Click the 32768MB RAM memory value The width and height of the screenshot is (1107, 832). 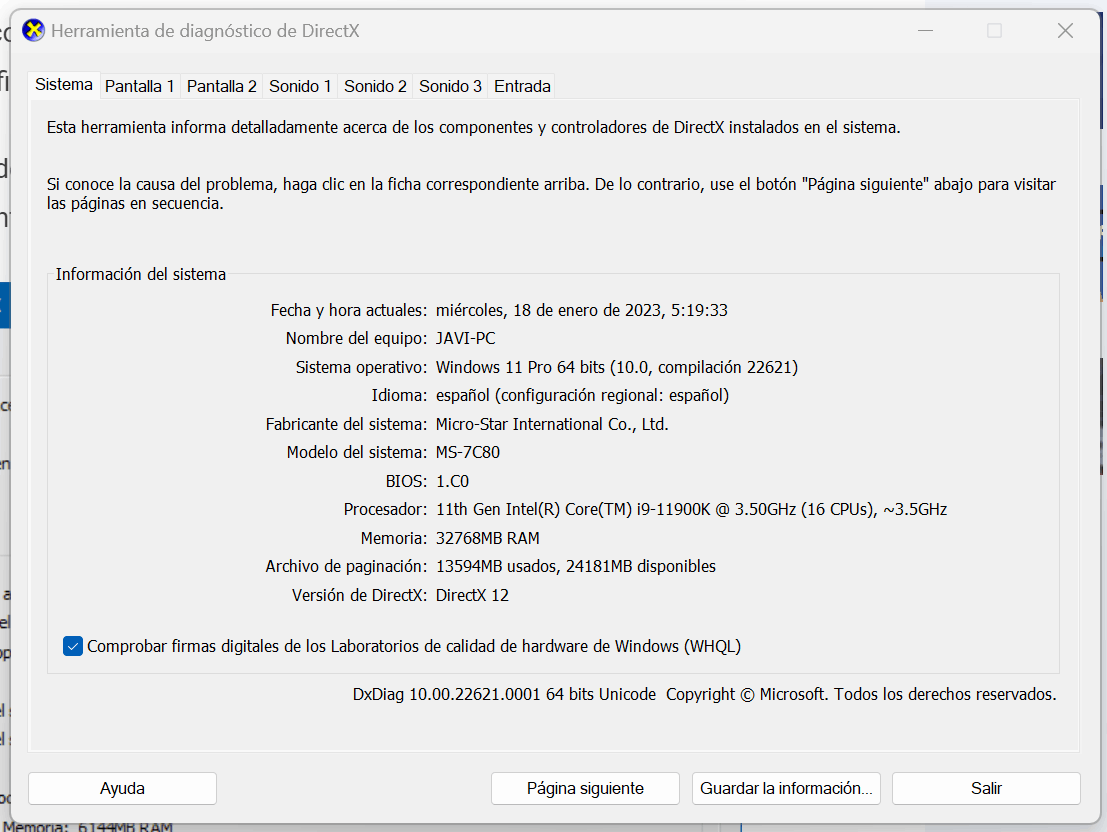click(x=487, y=538)
